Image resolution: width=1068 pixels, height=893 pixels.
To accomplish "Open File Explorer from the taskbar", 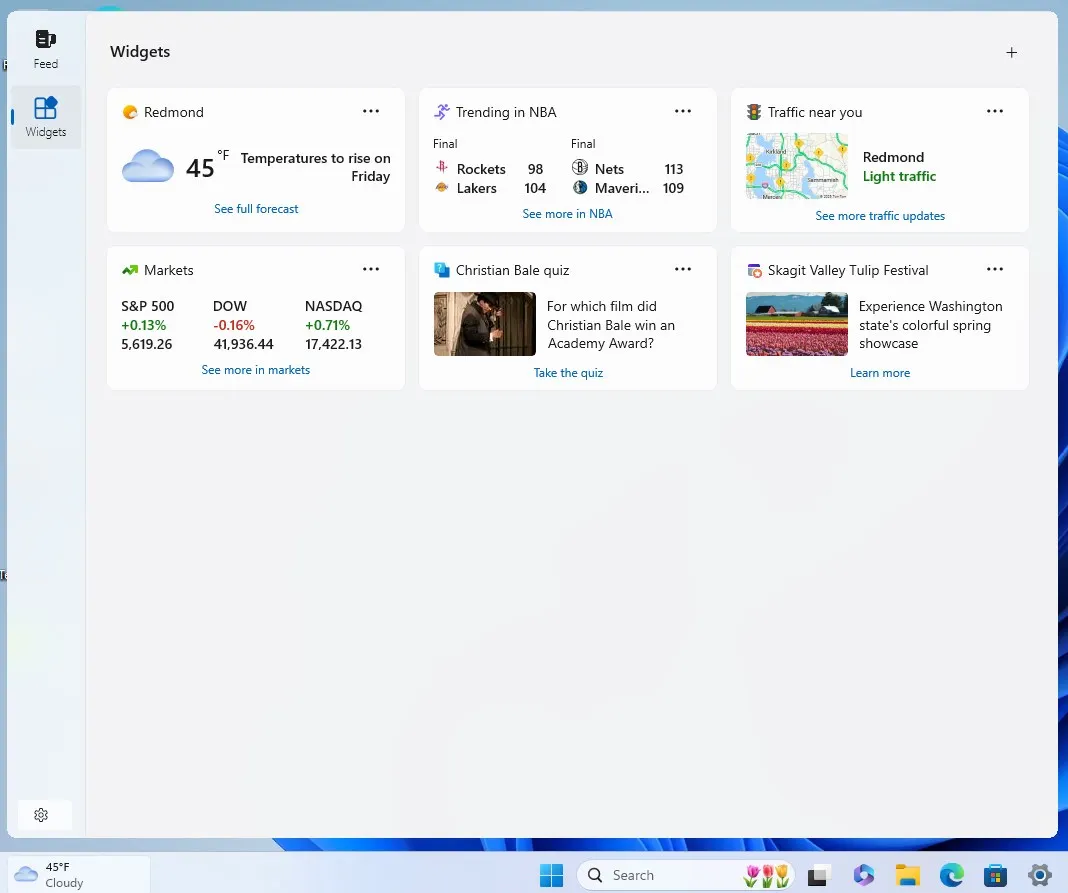I will 907,875.
